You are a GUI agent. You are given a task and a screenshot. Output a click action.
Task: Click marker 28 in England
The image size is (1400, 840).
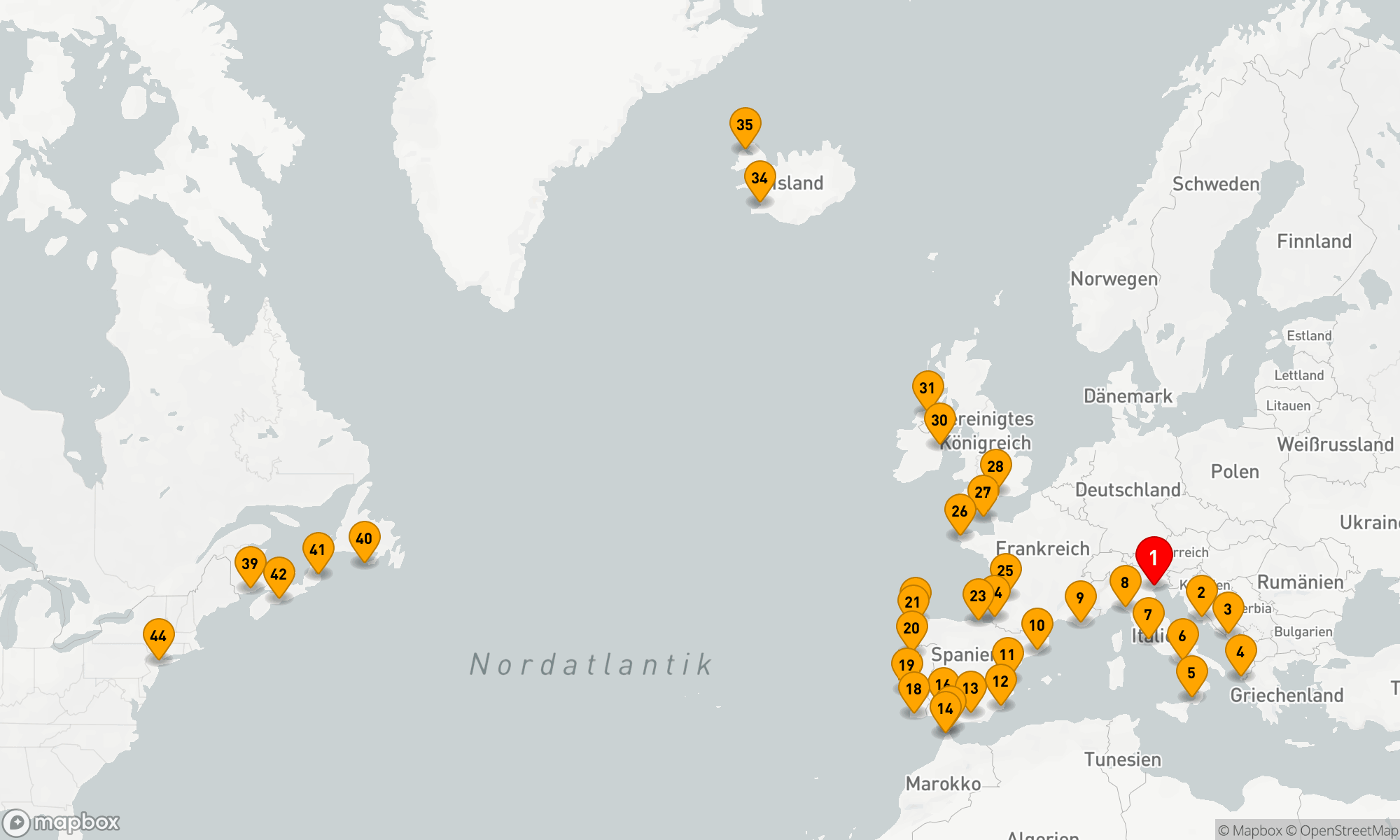995,466
